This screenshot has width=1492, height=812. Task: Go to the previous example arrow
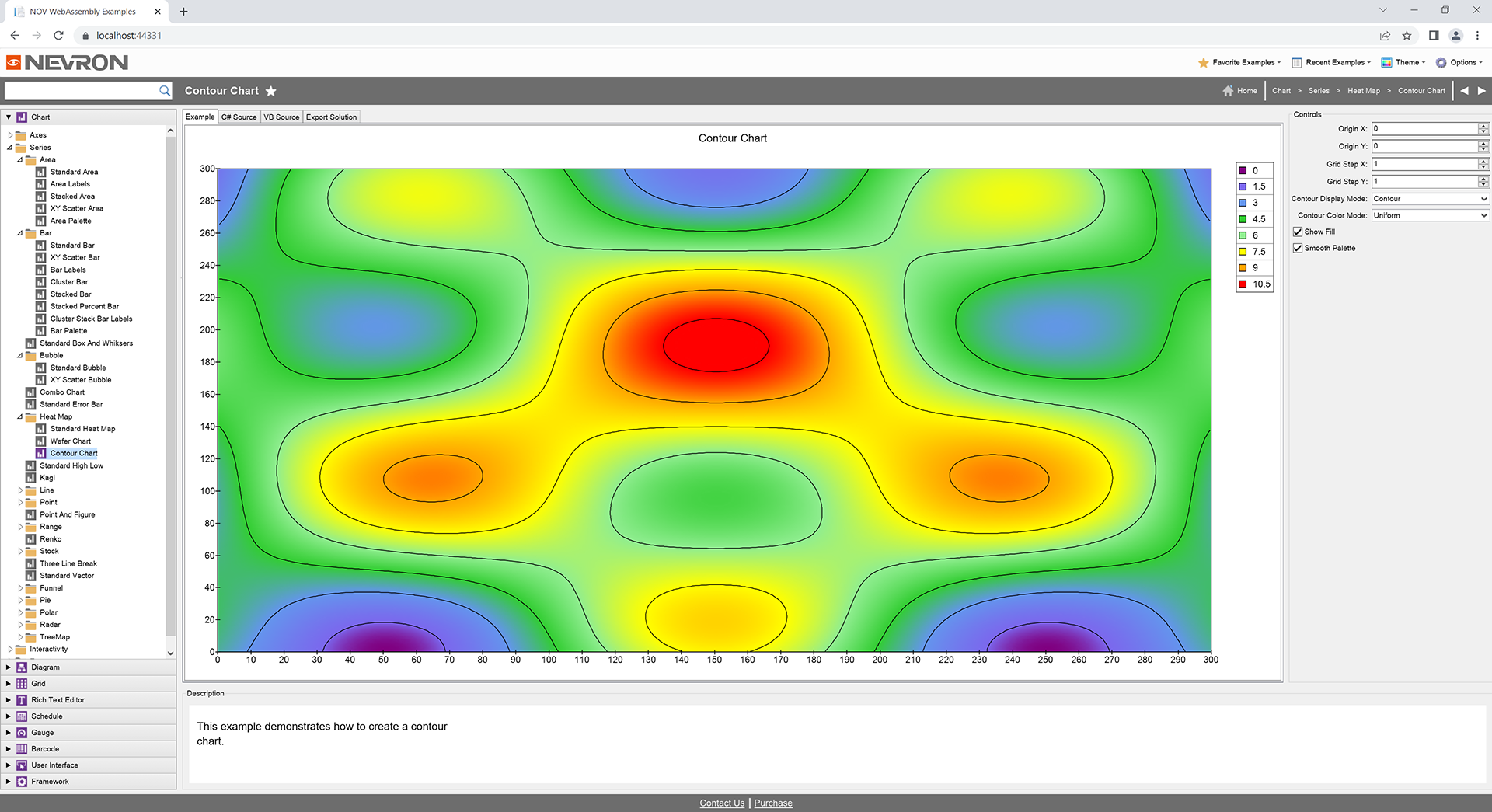(x=1464, y=91)
